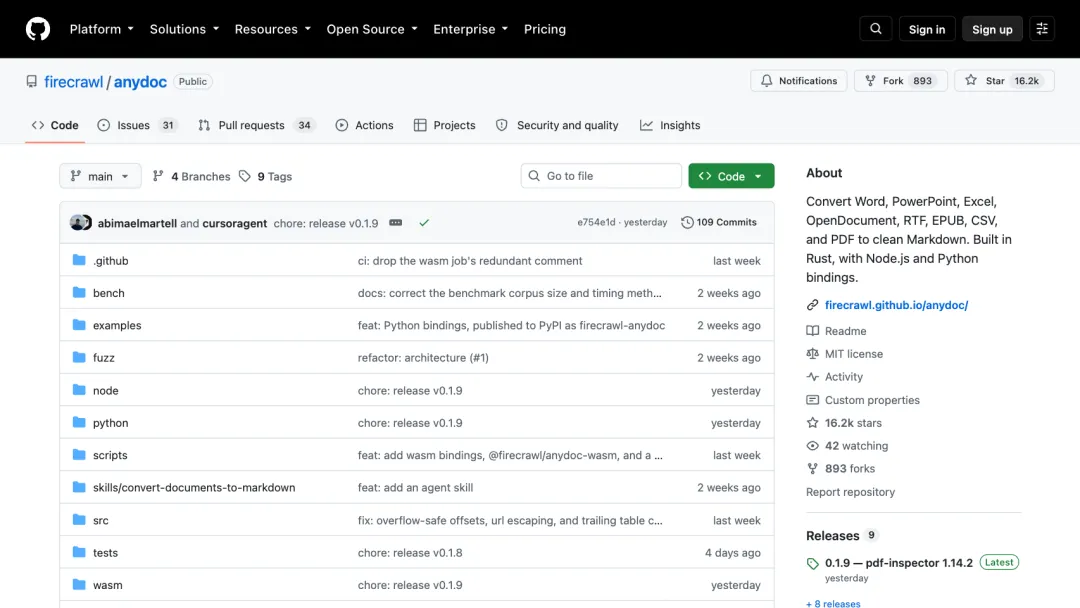This screenshot has width=1080, height=608.
Task: Click the fuzz folder icon
Action: [79, 357]
